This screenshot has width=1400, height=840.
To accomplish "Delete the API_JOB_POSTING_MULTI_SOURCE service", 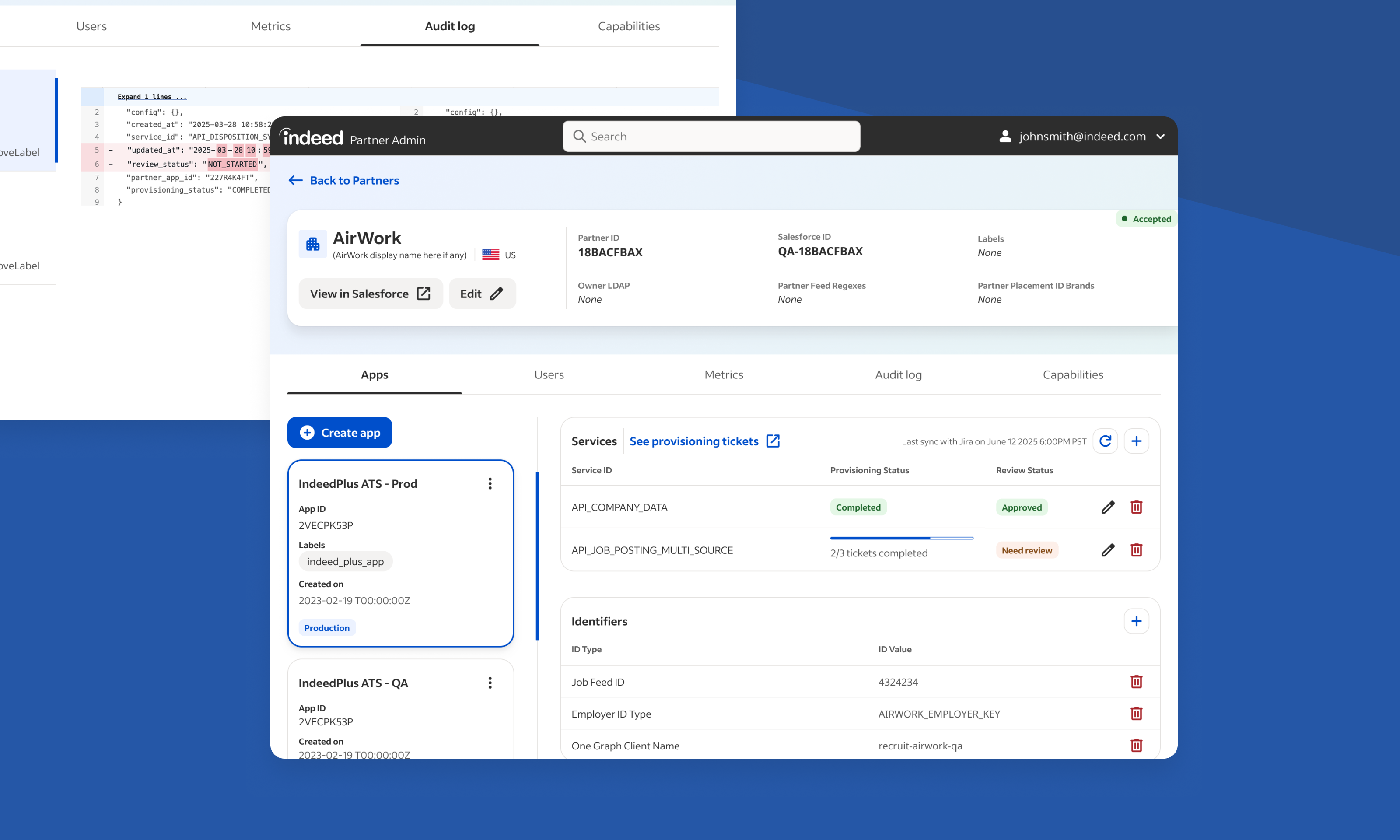I will pos(1136,550).
